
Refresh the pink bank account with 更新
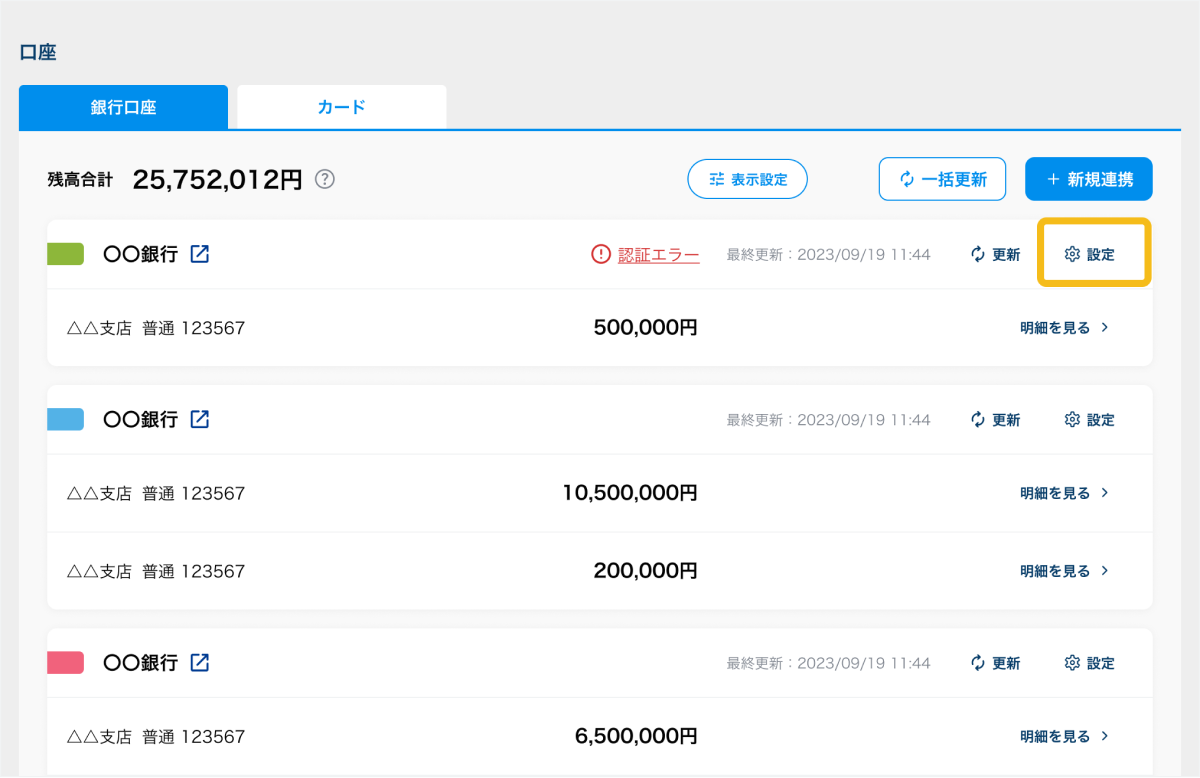tap(995, 663)
